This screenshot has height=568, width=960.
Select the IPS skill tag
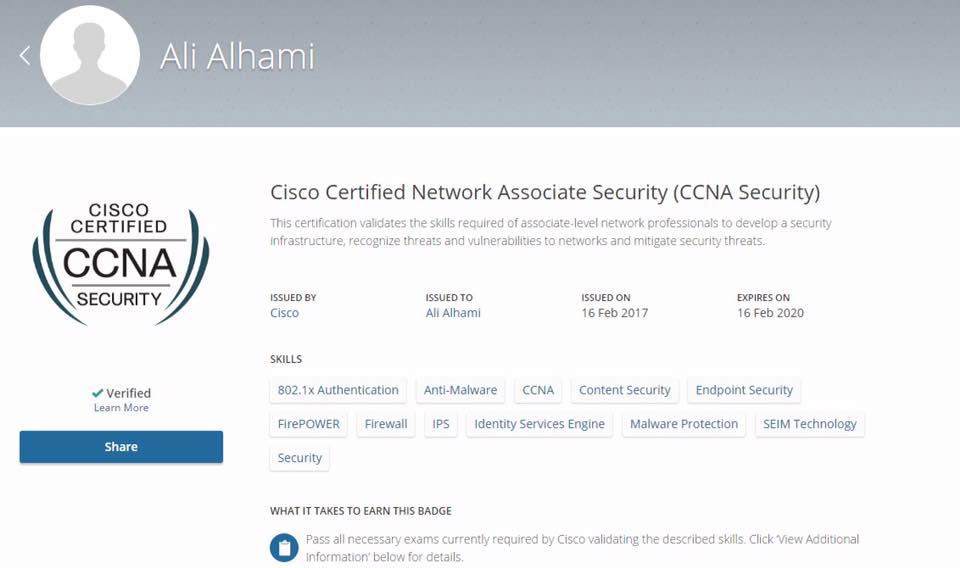(x=441, y=424)
